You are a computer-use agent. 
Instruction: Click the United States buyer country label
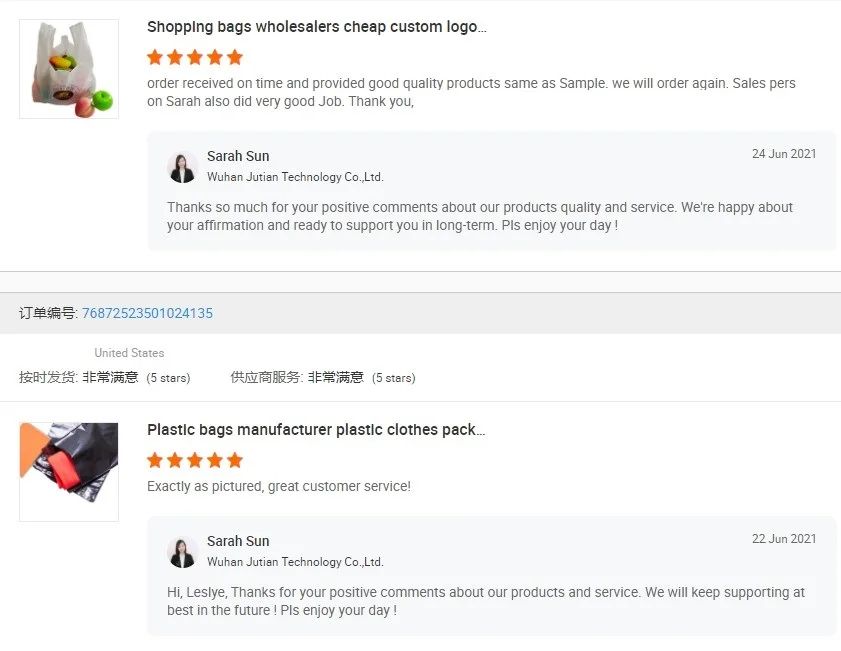(129, 353)
